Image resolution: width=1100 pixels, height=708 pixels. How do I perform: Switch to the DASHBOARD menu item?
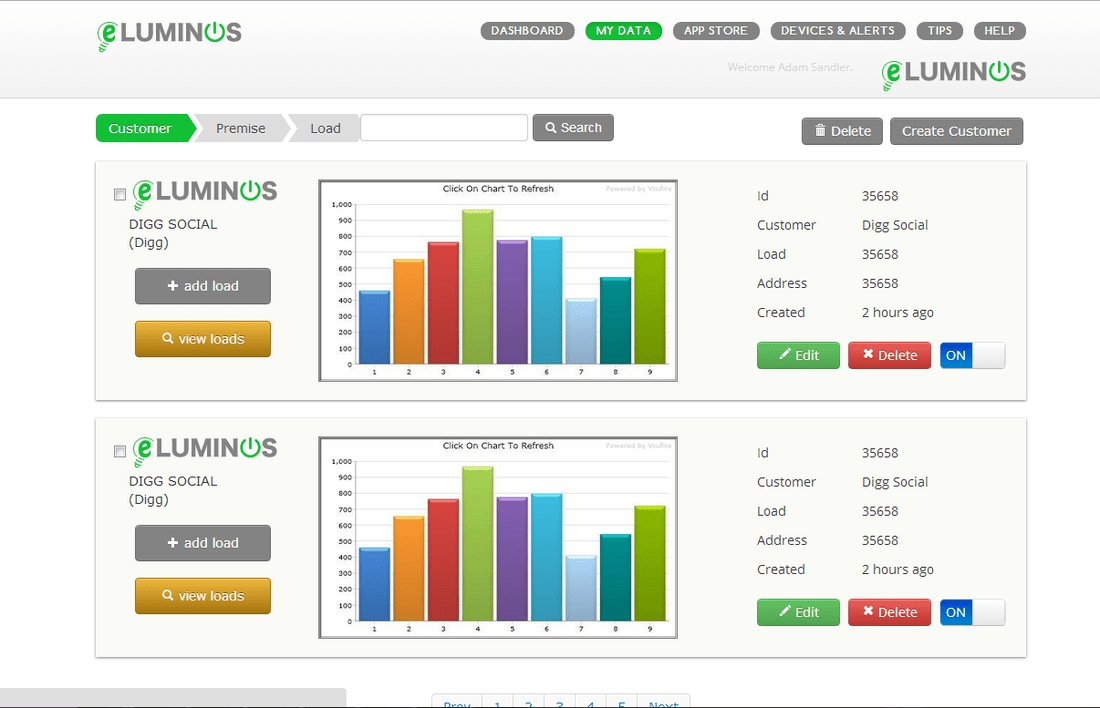tap(527, 30)
